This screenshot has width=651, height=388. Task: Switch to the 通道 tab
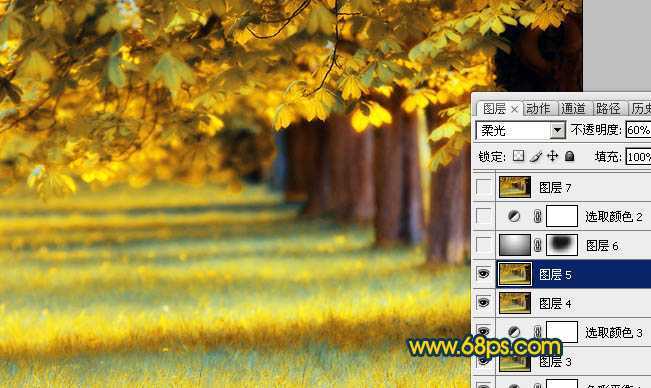pyautogui.click(x=573, y=109)
